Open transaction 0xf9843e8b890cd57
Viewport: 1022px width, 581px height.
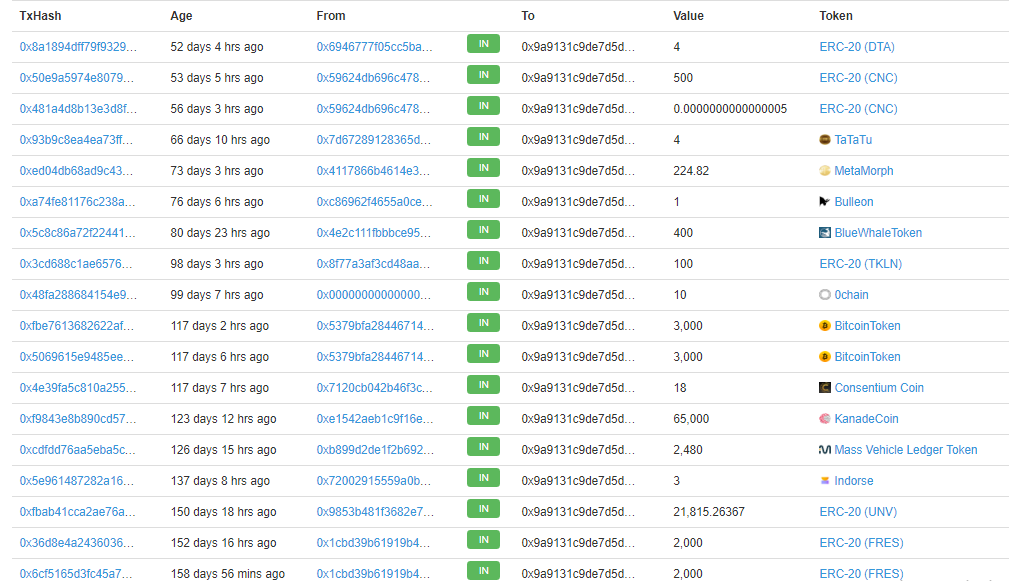(78, 419)
